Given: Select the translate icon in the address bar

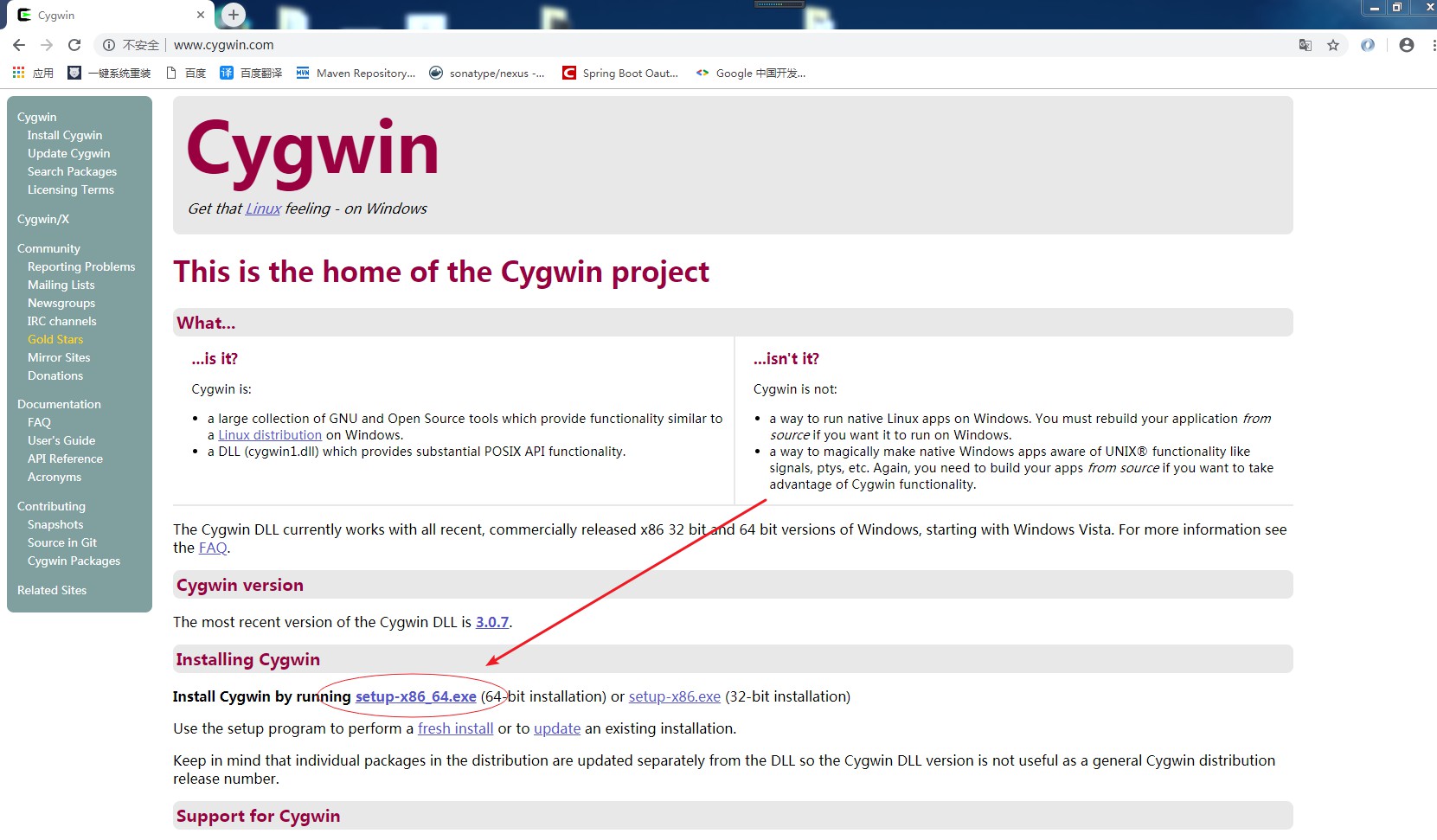Looking at the screenshot, I should coord(1305,45).
